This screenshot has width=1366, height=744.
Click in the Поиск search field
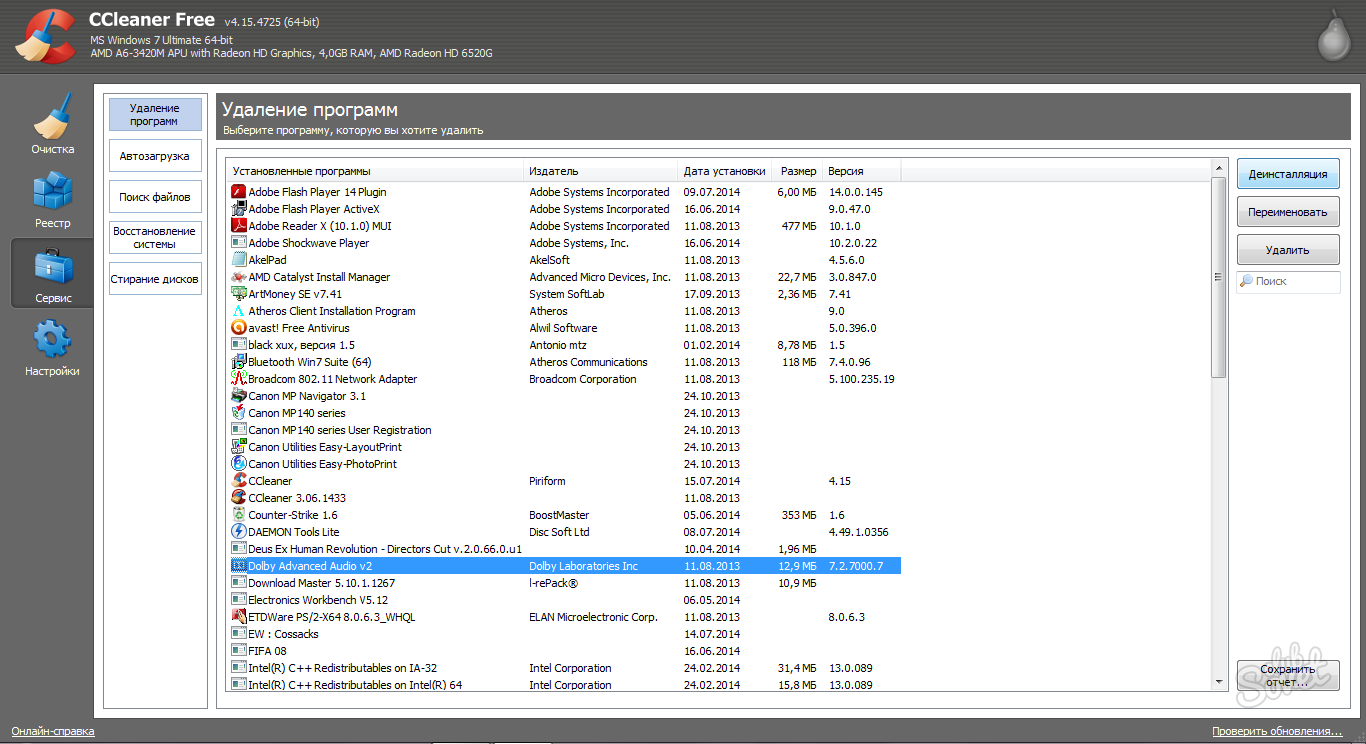tap(1288, 282)
